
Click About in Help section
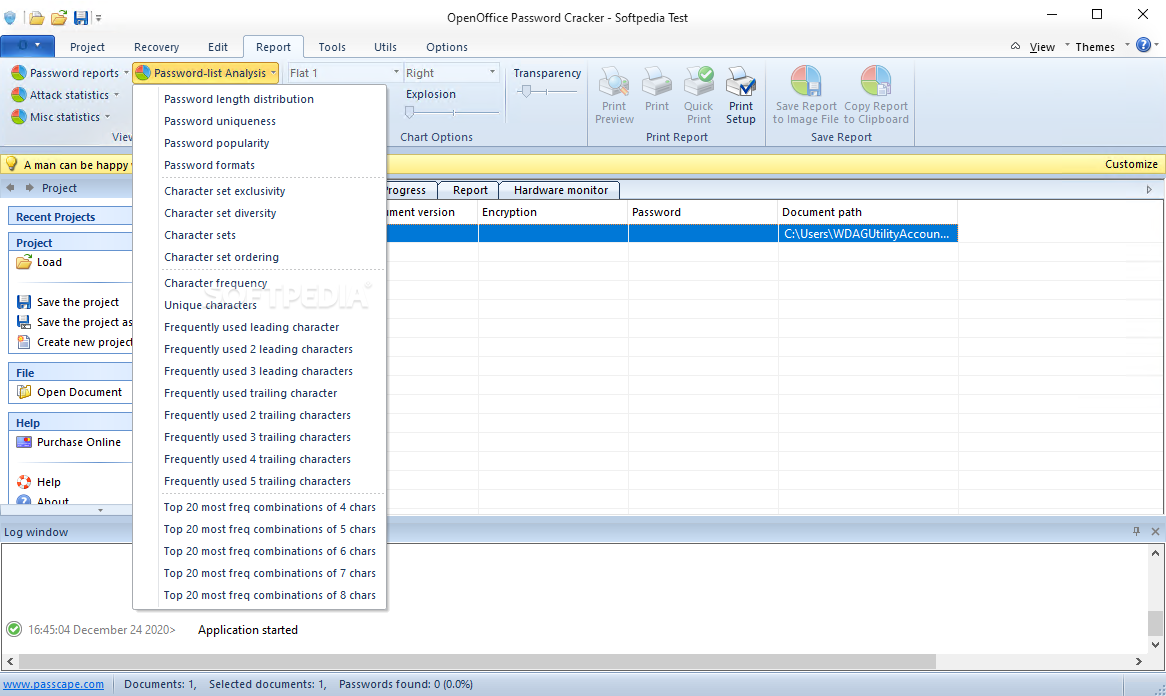coord(53,502)
